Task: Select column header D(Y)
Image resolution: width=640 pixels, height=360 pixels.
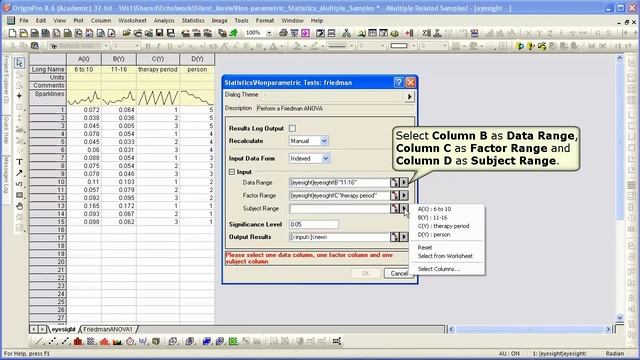Action: point(197,59)
